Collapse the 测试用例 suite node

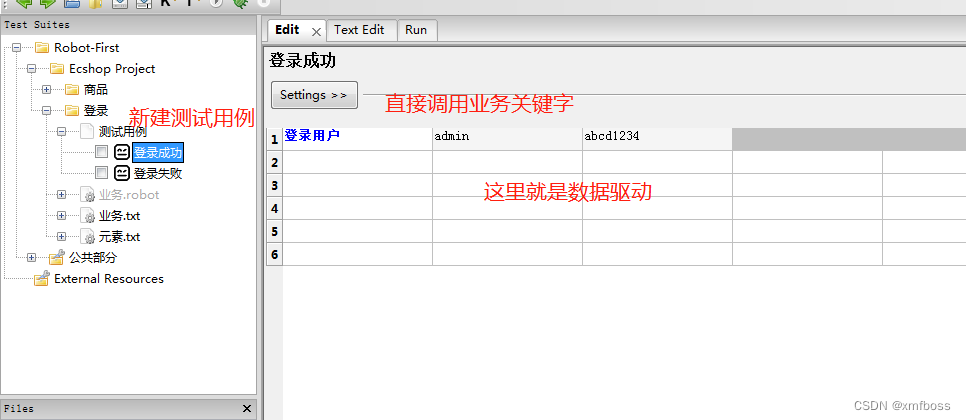[62, 132]
